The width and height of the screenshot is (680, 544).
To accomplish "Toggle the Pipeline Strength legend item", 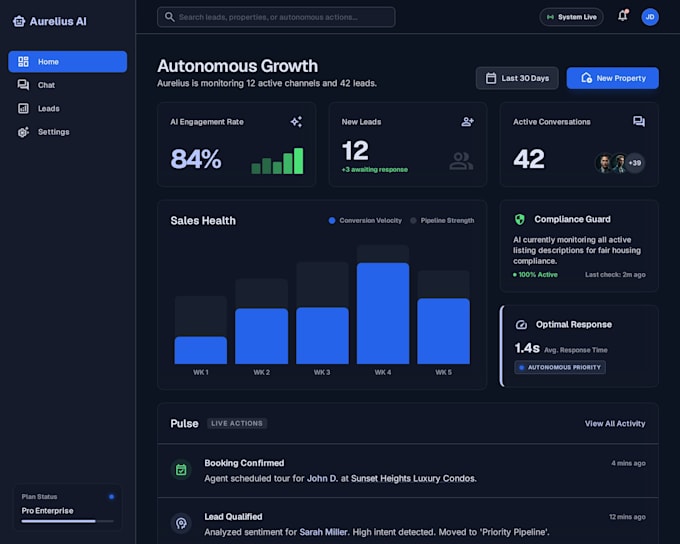I will [442, 220].
